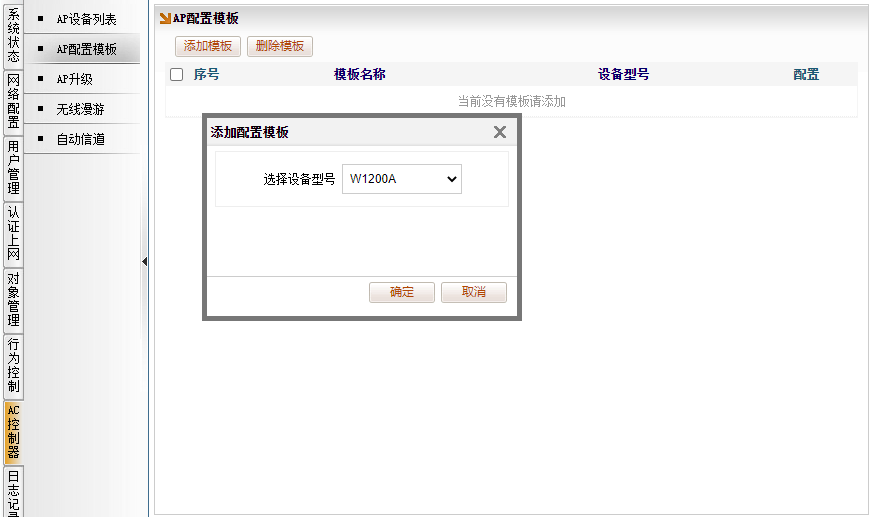This screenshot has width=871, height=517.
Task: Go to AP升级 in the side menu
Action: [x=74, y=79]
